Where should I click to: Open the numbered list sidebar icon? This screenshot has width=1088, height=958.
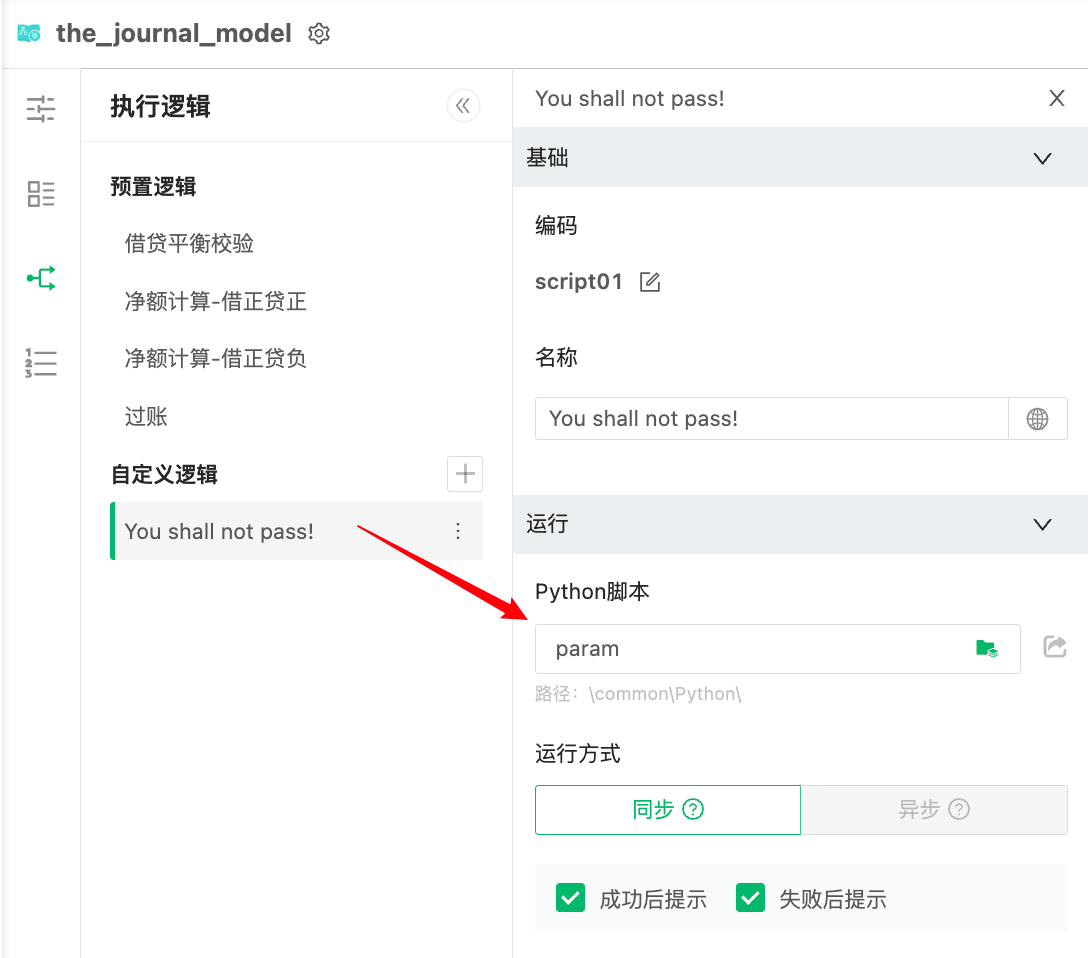click(x=41, y=363)
